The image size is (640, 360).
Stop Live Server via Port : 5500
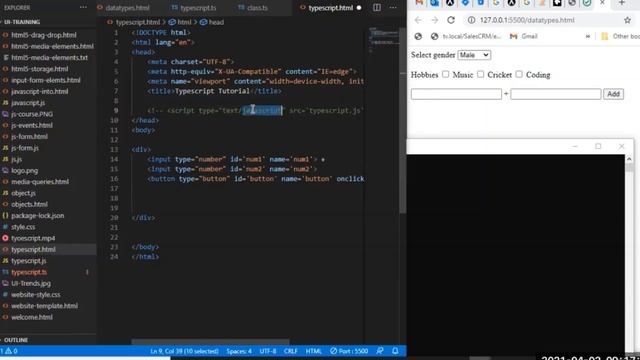(x=349, y=351)
